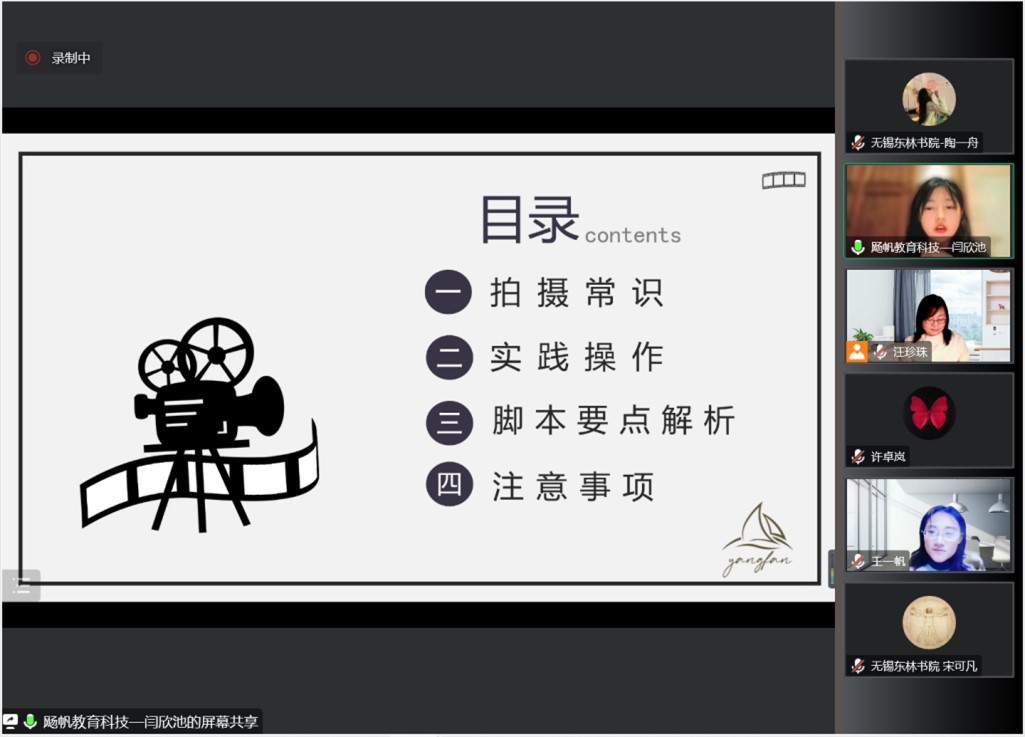The image size is (1025, 737).
Task: Click muted mic icon beside 无锡东林书院 宋可凡
Action: click(x=858, y=666)
